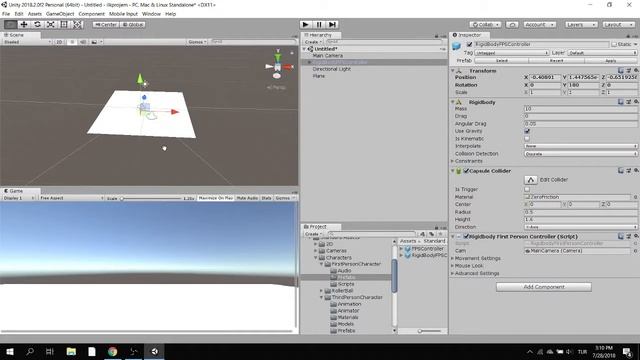Open Capsule Collider help icon
640x360 pixels.
click(620, 171)
